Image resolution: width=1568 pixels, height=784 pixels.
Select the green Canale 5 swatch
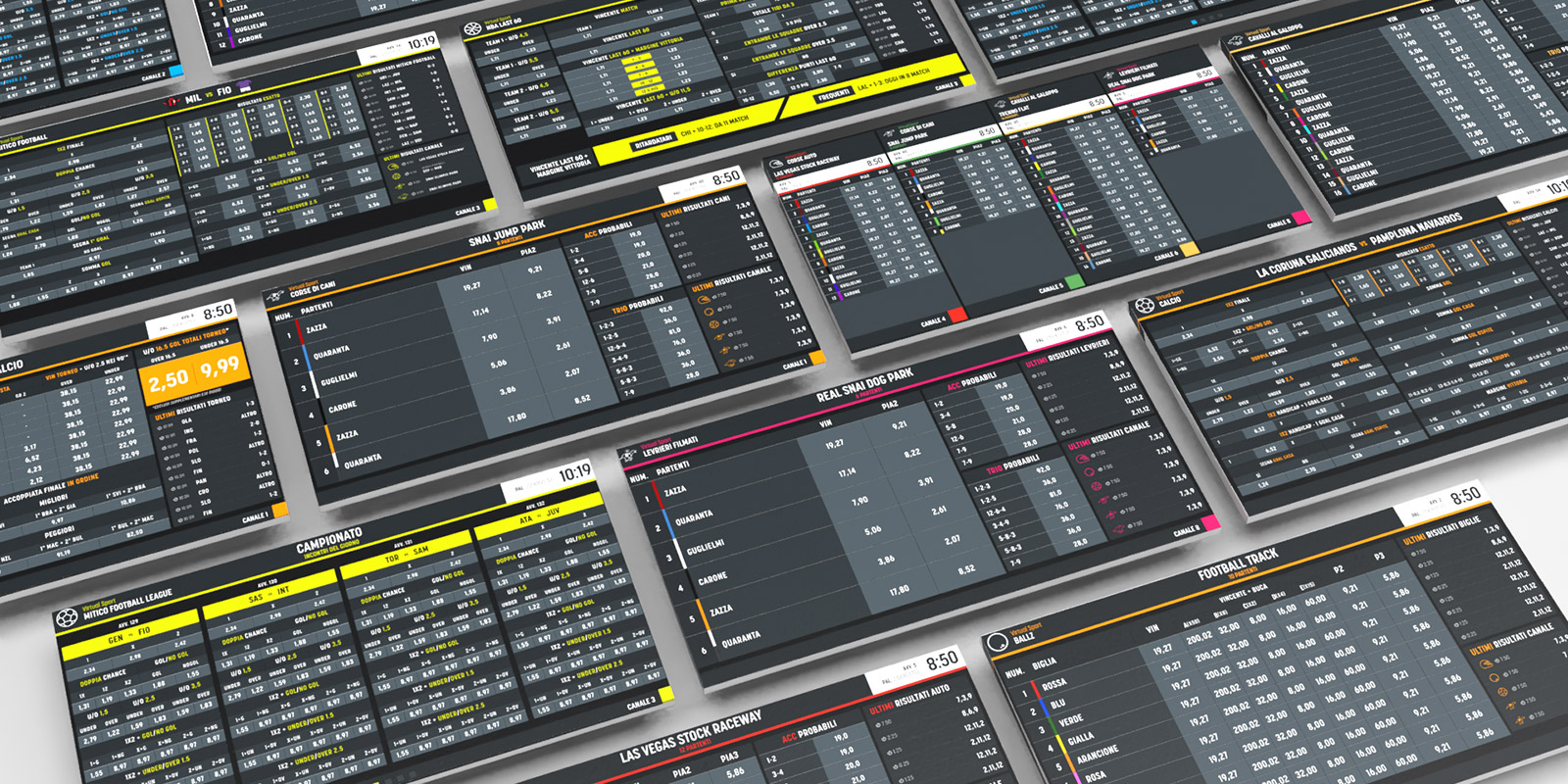1075,282
